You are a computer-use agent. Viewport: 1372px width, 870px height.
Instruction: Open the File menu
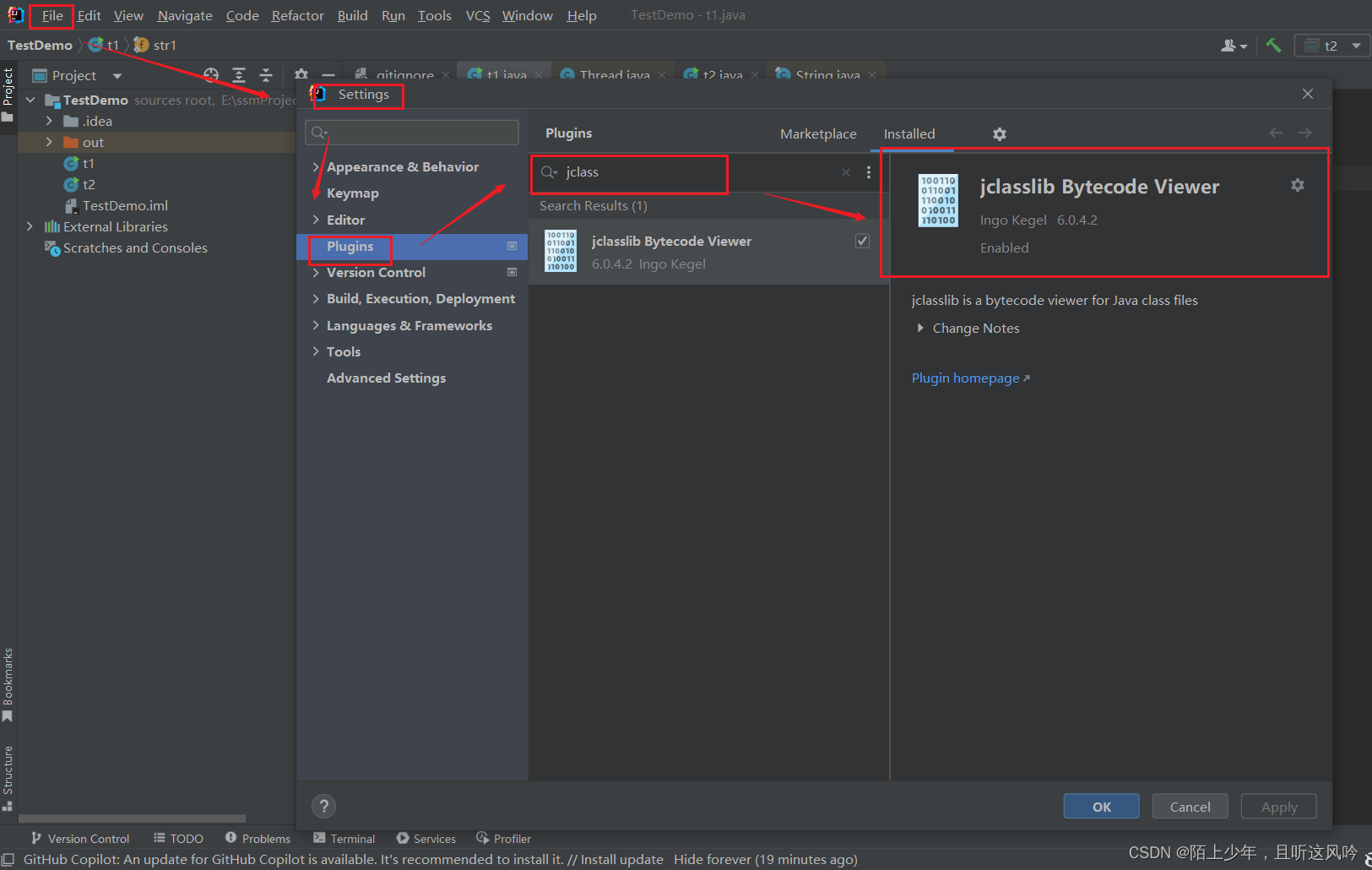(52, 15)
